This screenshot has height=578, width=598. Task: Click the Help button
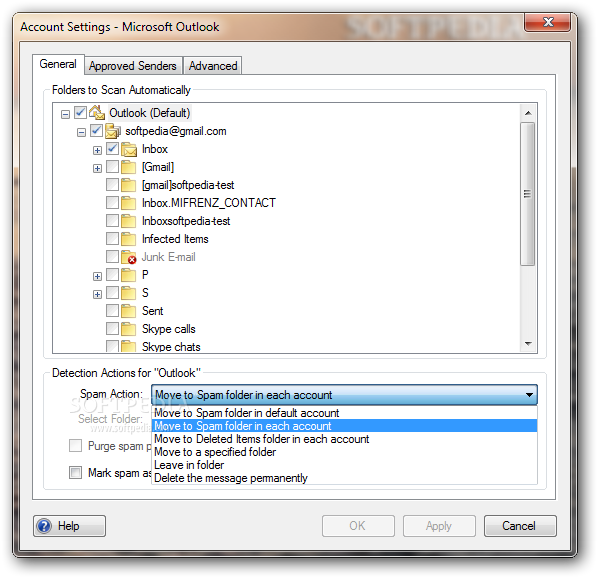click(x=69, y=526)
